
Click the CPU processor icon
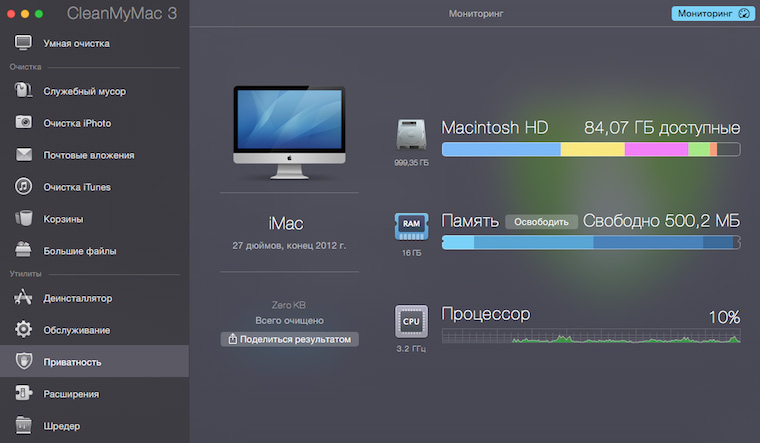click(x=411, y=321)
